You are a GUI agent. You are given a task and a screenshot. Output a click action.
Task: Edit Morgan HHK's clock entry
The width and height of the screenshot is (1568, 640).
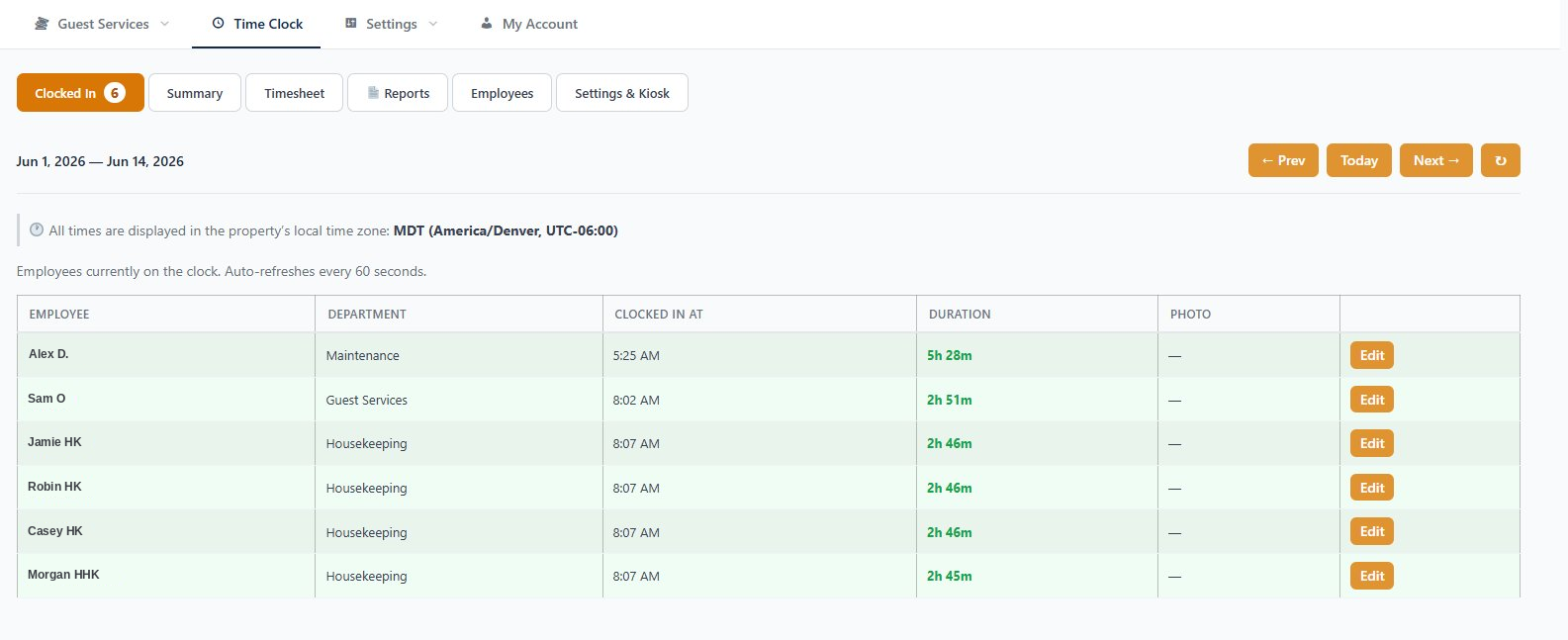1372,576
